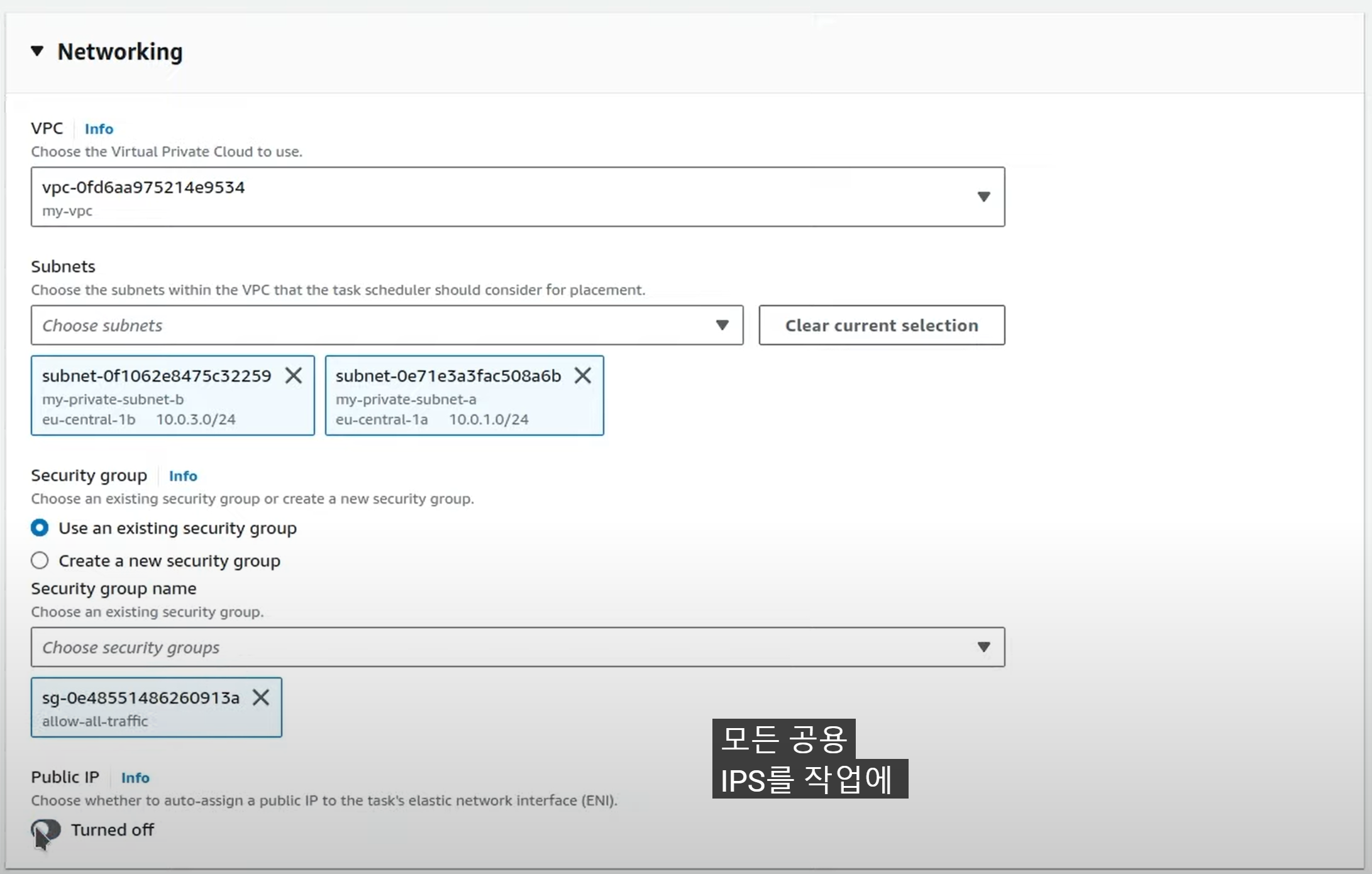The height and width of the screenshot is (874, 1372).
Task: Remove subnet-0e71e3a3fac508a6b with its X icon
Action: tap(582, 375)
